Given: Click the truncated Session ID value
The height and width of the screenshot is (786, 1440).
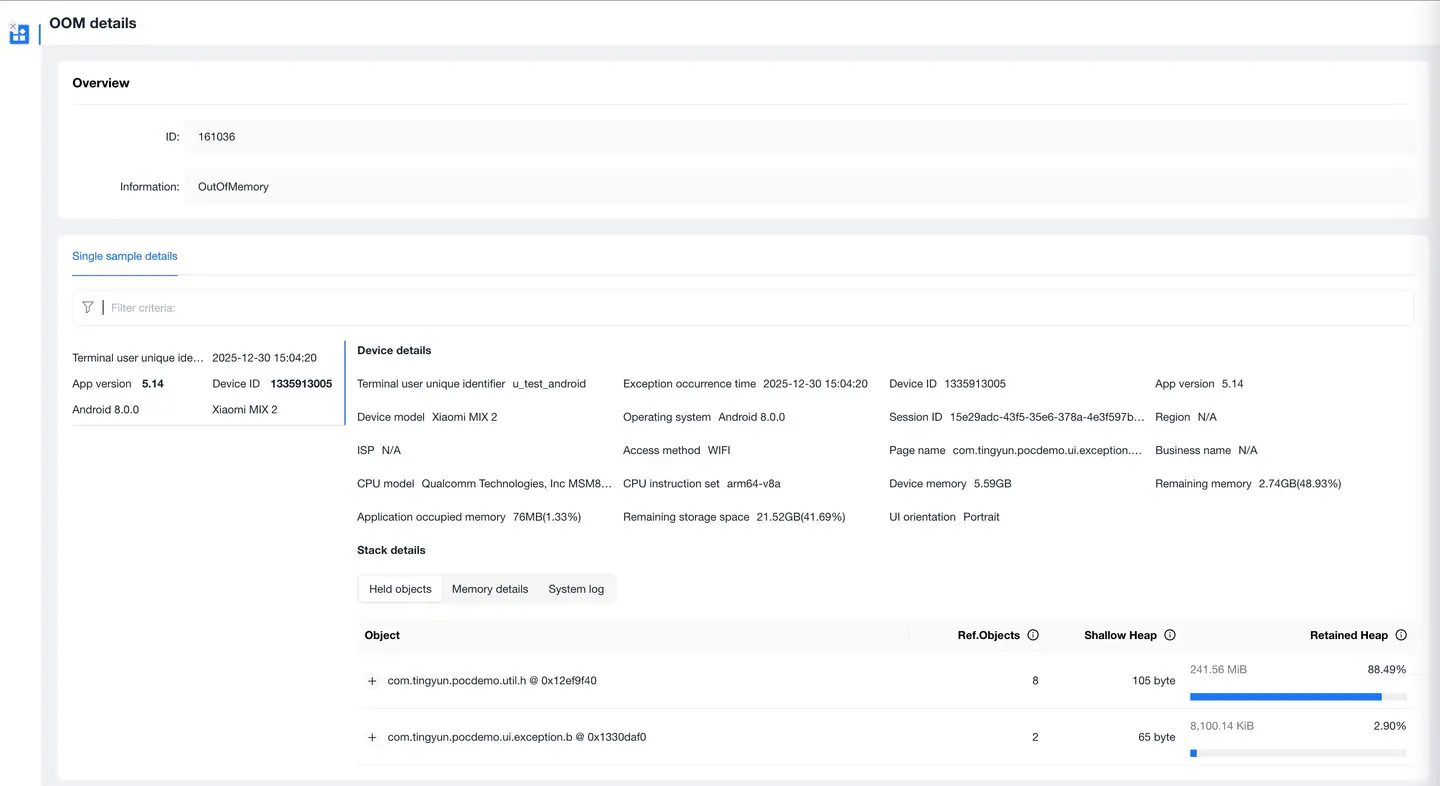Looking at the screenshot, I should pyautogui.click(x=1047, y=417).
